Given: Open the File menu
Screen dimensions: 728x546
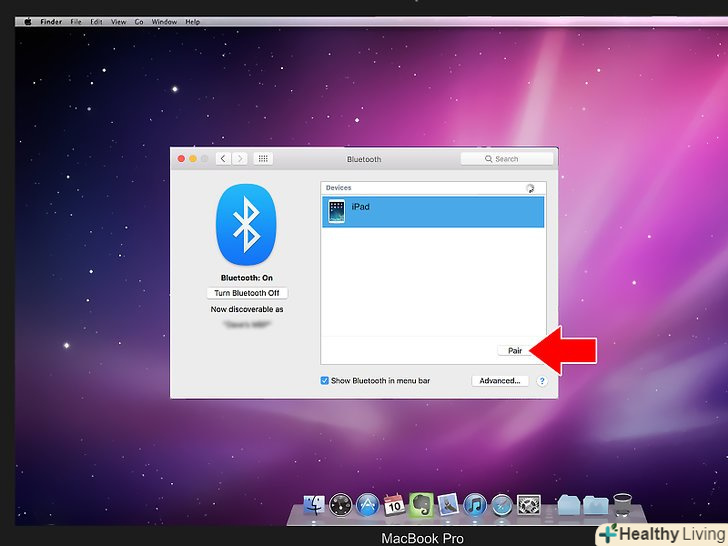Looking at the screenshot, I should click(x=76, y=22).
